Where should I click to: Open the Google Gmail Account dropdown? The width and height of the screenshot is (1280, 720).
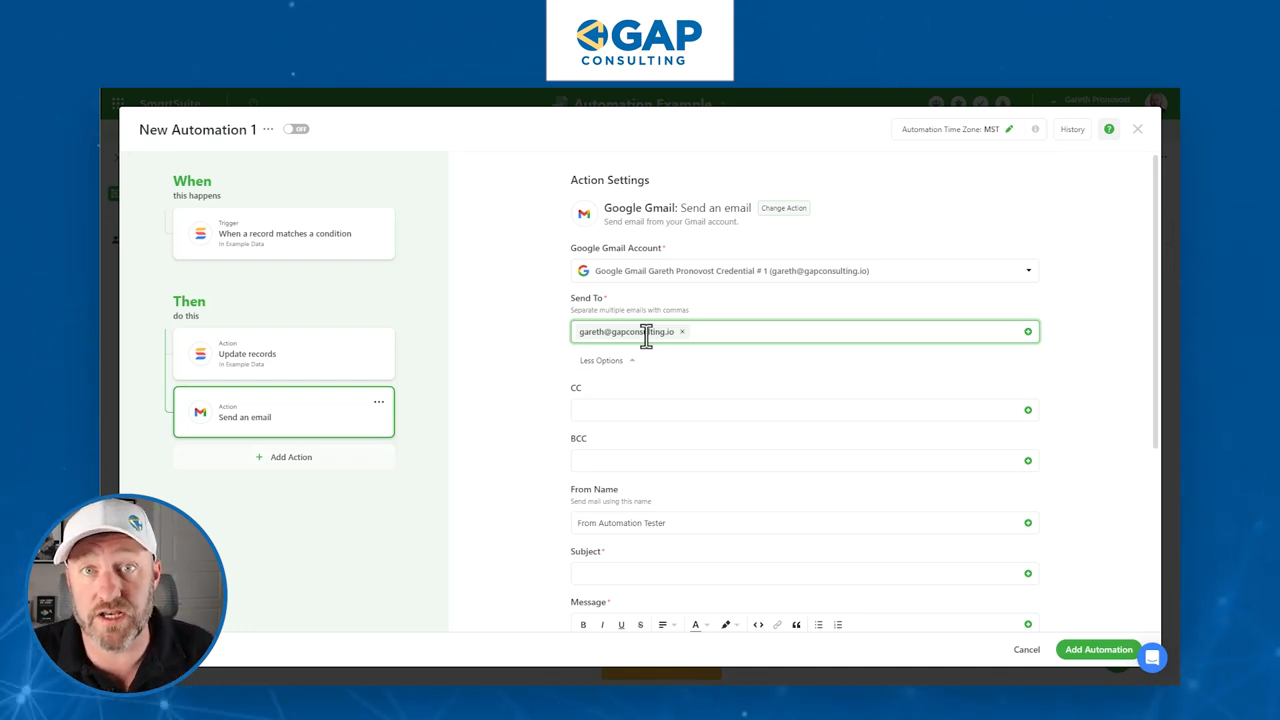[x=805, y=271]
